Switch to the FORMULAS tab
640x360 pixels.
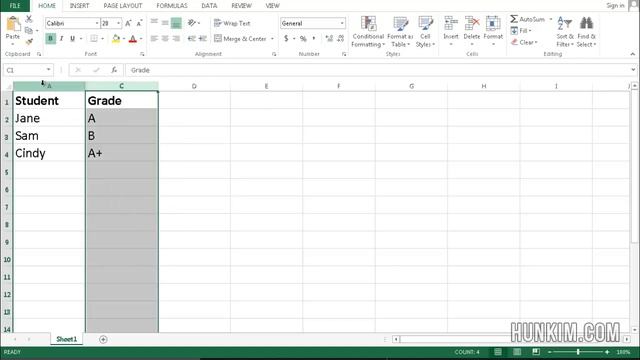172,6
